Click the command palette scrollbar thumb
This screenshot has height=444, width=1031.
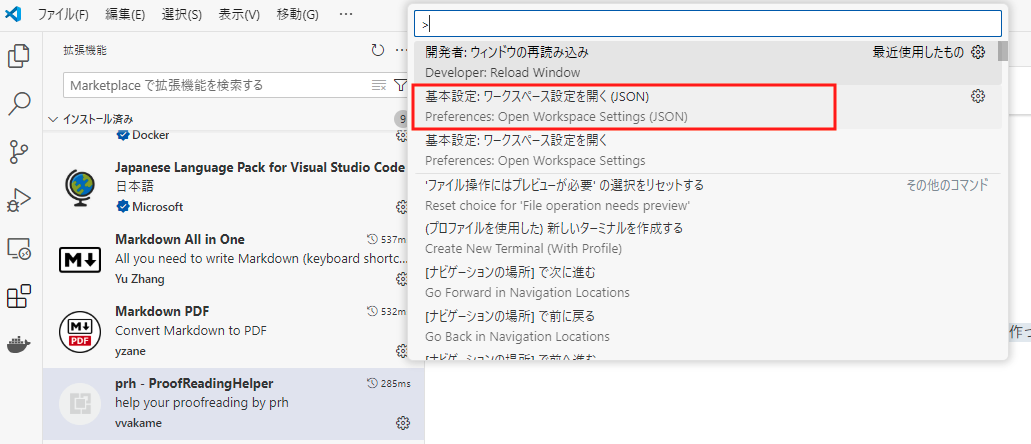point(1003,51)
